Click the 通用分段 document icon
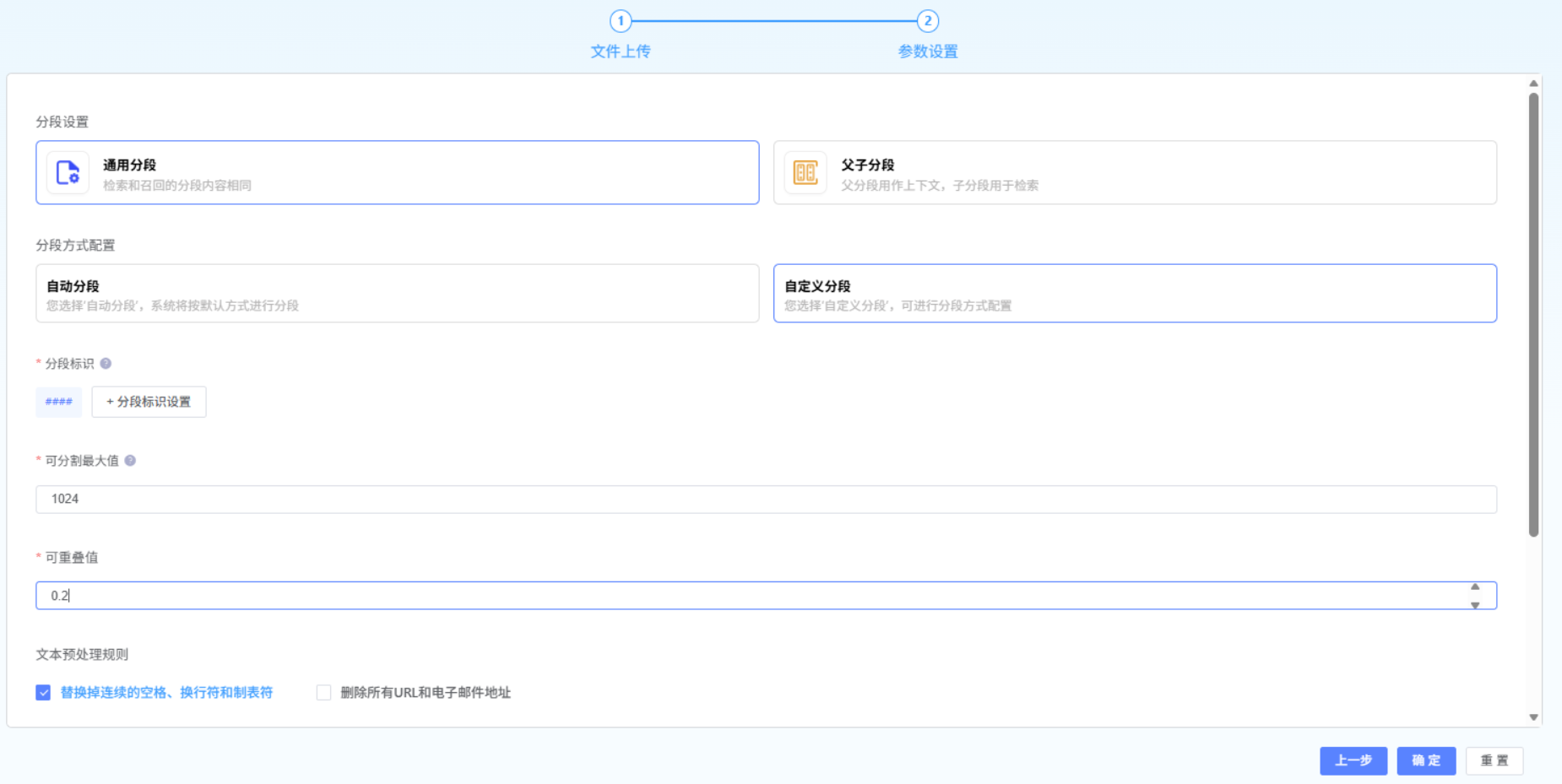This screenshot has height=784, width=1562. click(68, 172)
